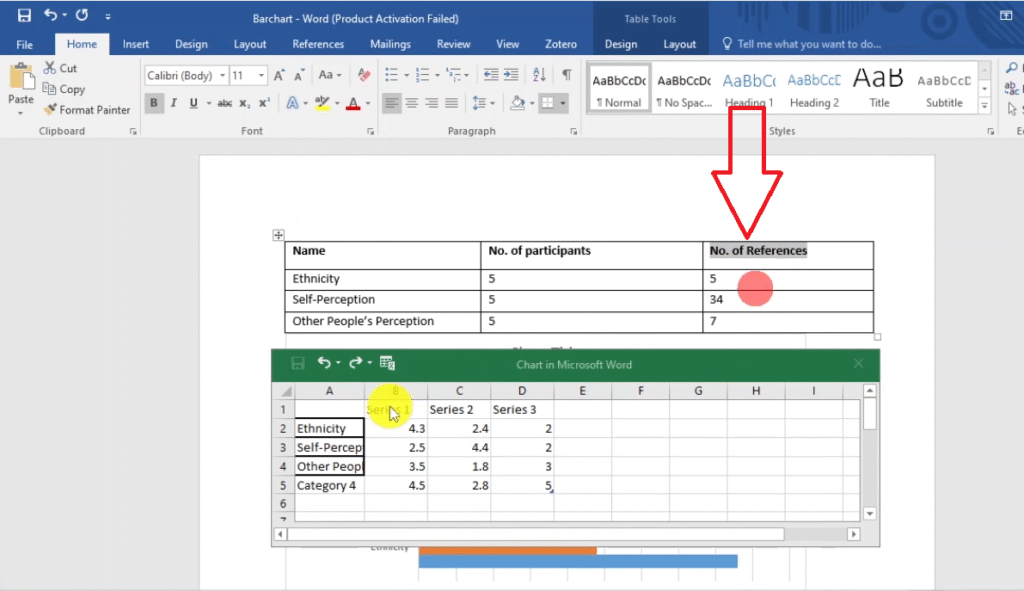Clear all formatting with the eraser icon
The height and width of the screenshot is (591, 1024).
coord(364,76)
